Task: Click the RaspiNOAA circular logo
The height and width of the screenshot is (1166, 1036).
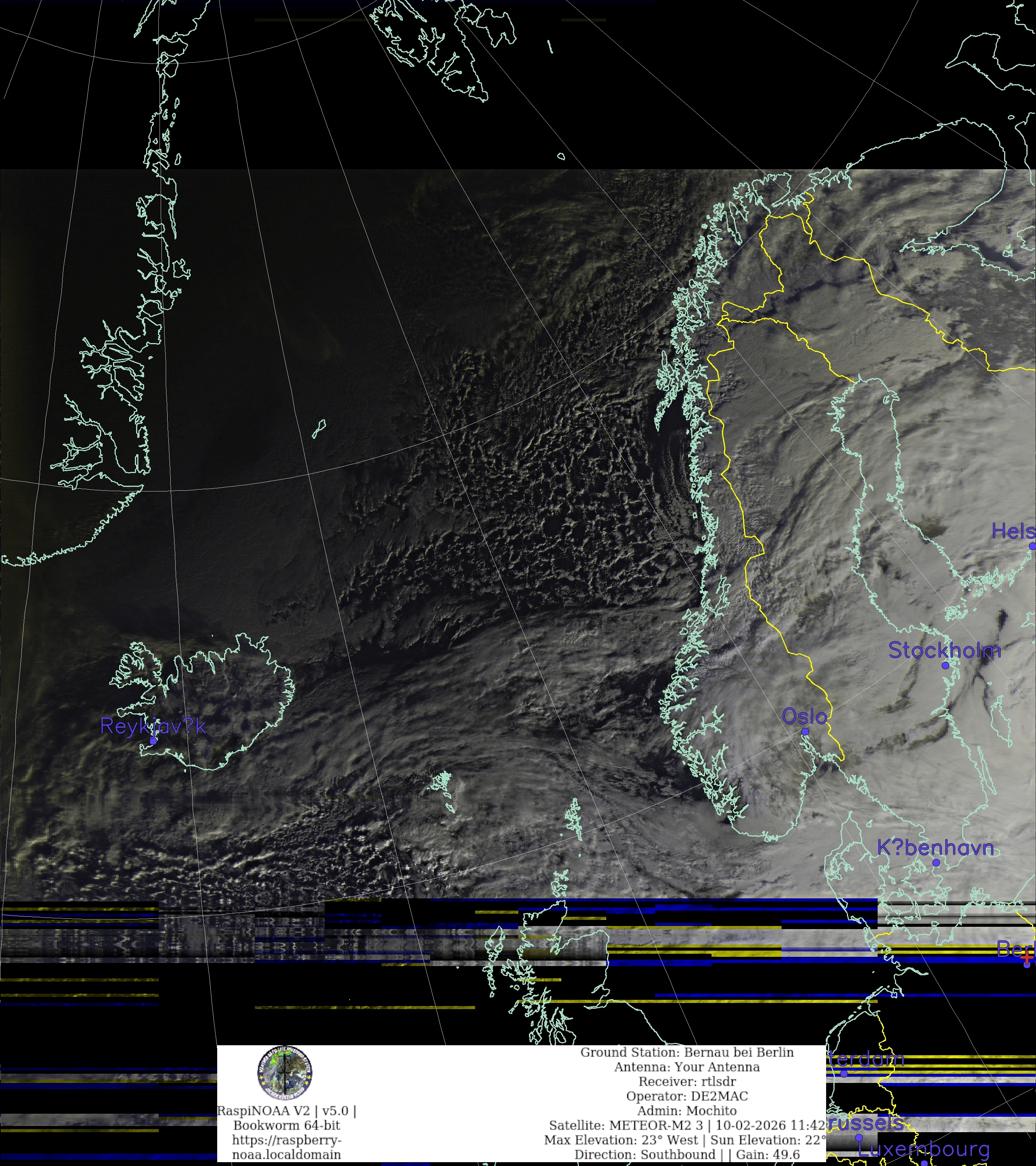Action: pyautogui.click(x=284, y=1073)
